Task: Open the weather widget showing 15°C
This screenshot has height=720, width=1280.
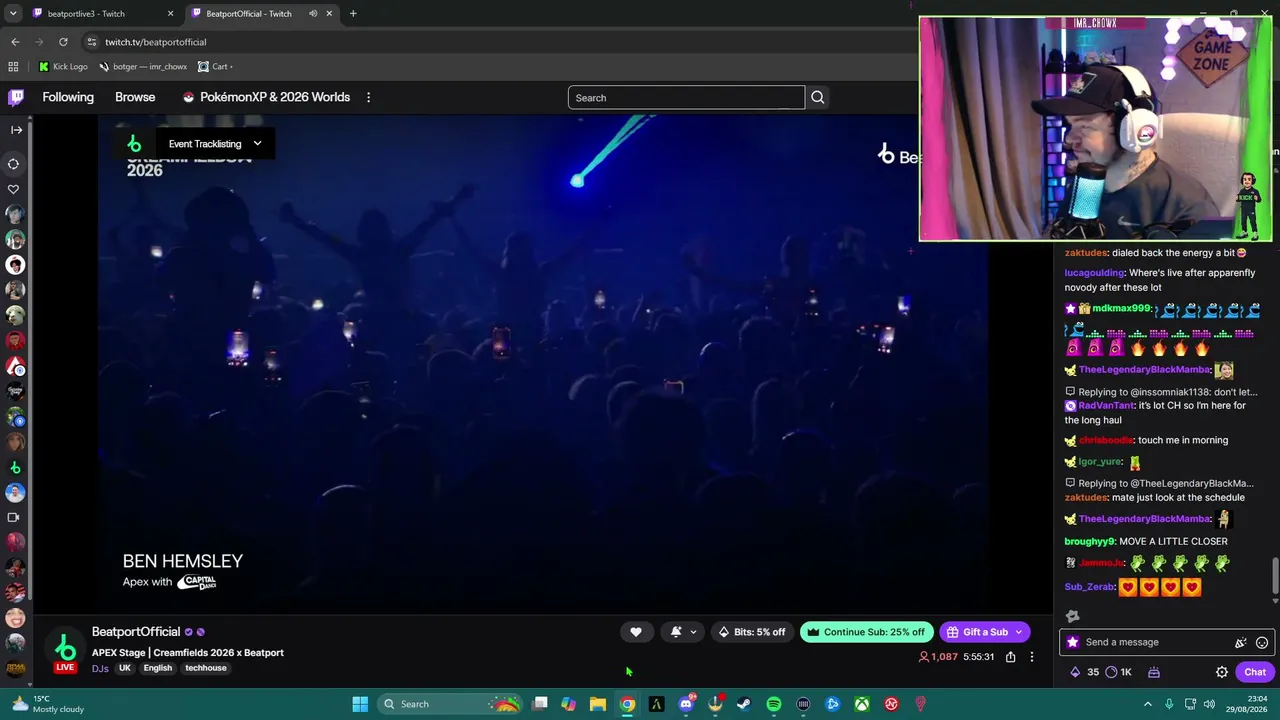Action: (46, 704)
